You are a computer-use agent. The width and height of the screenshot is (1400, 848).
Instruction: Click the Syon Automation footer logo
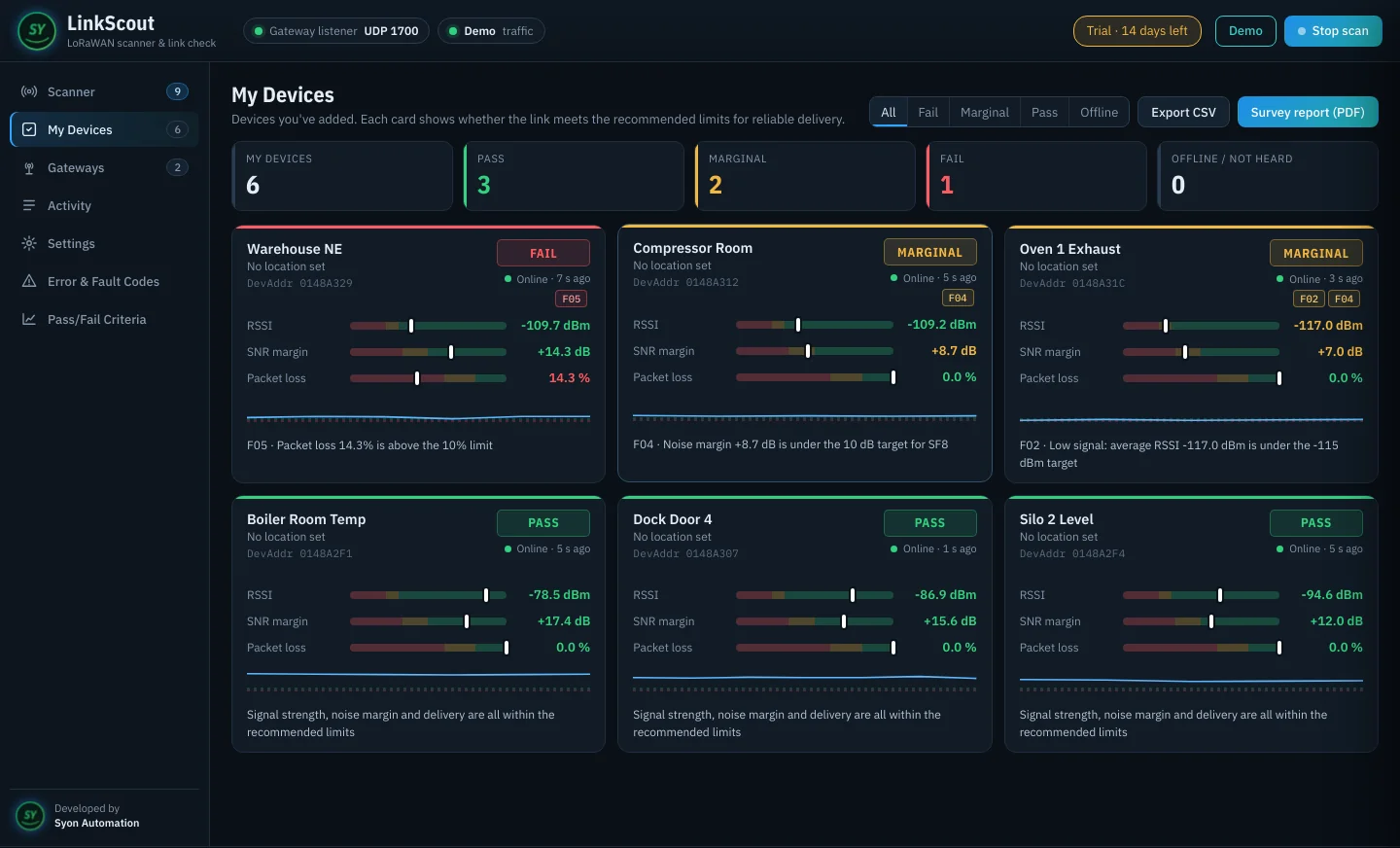click(x=30, y=815)
